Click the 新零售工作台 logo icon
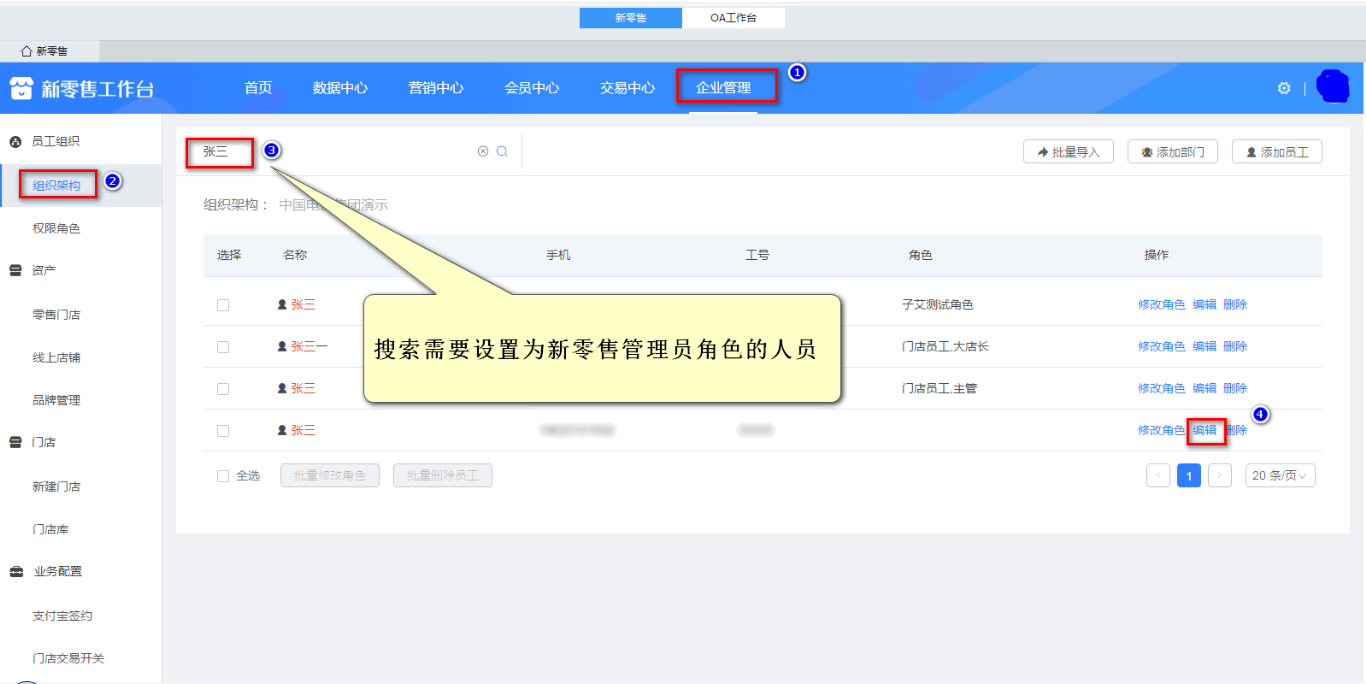Viewport: 1366px width, 684px height. pyautogui.click(x=21, y=89)
